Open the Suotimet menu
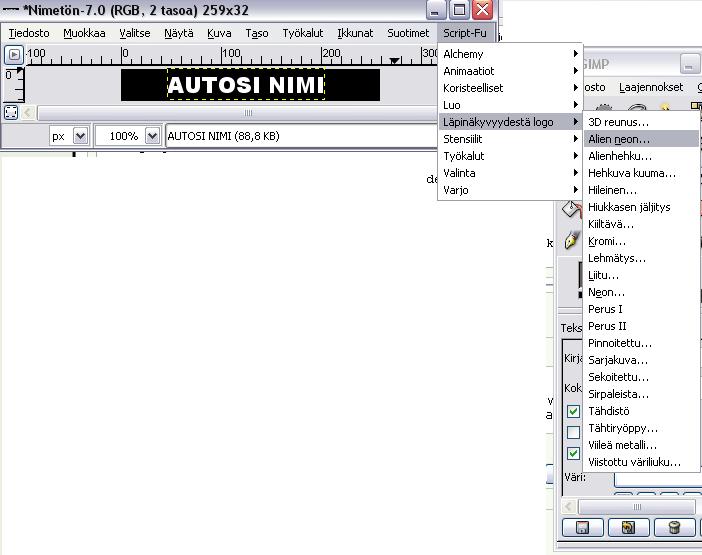 coord(408,33)
